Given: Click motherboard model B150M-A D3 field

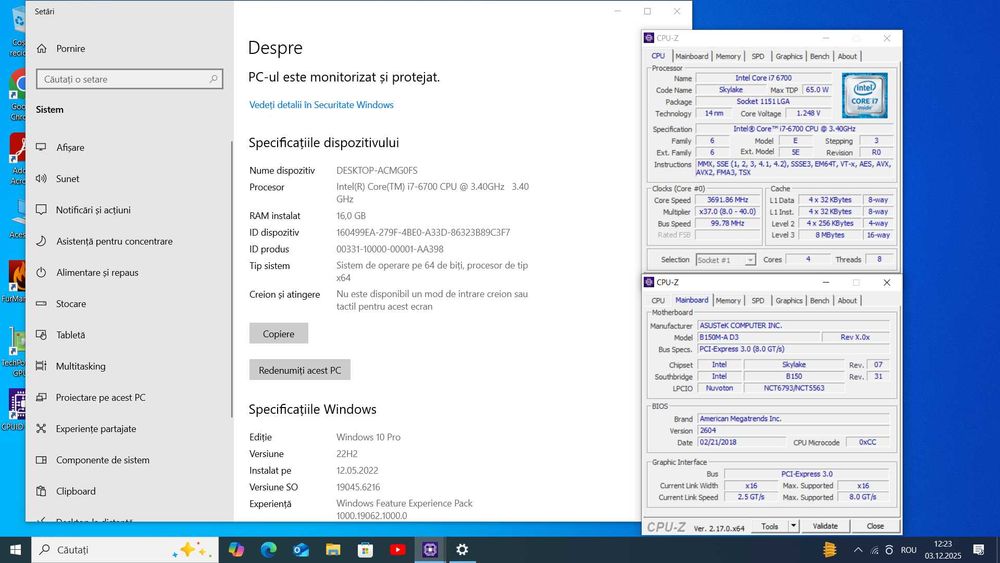Looking at the screenshot, I should (758, 337).
